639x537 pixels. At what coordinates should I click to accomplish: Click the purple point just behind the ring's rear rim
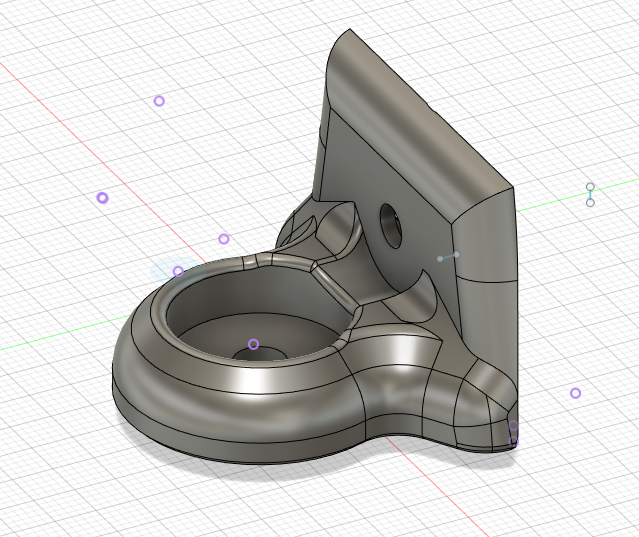[x=224, y=239]
